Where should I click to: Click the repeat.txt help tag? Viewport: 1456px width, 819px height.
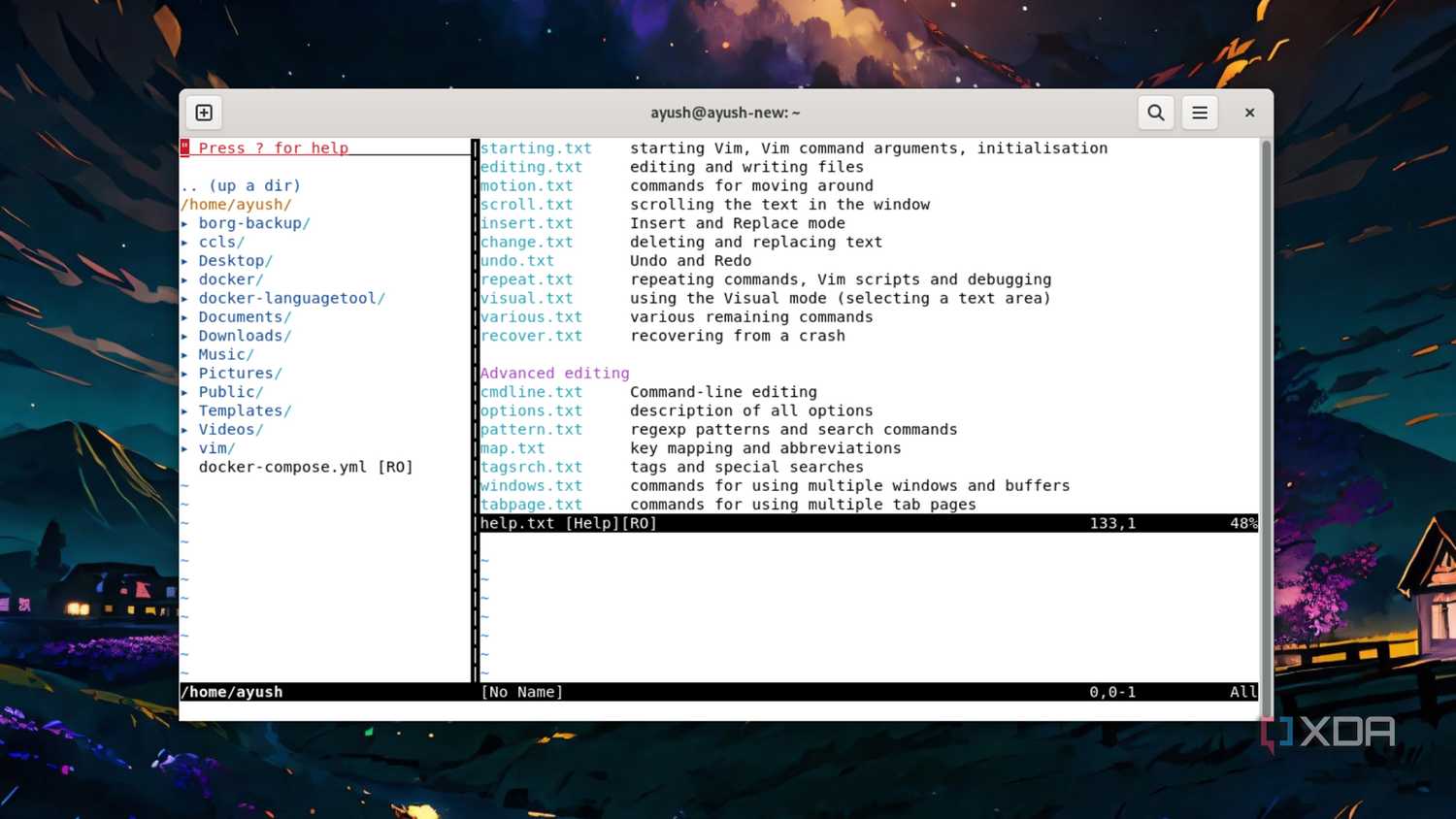[526, 279]
